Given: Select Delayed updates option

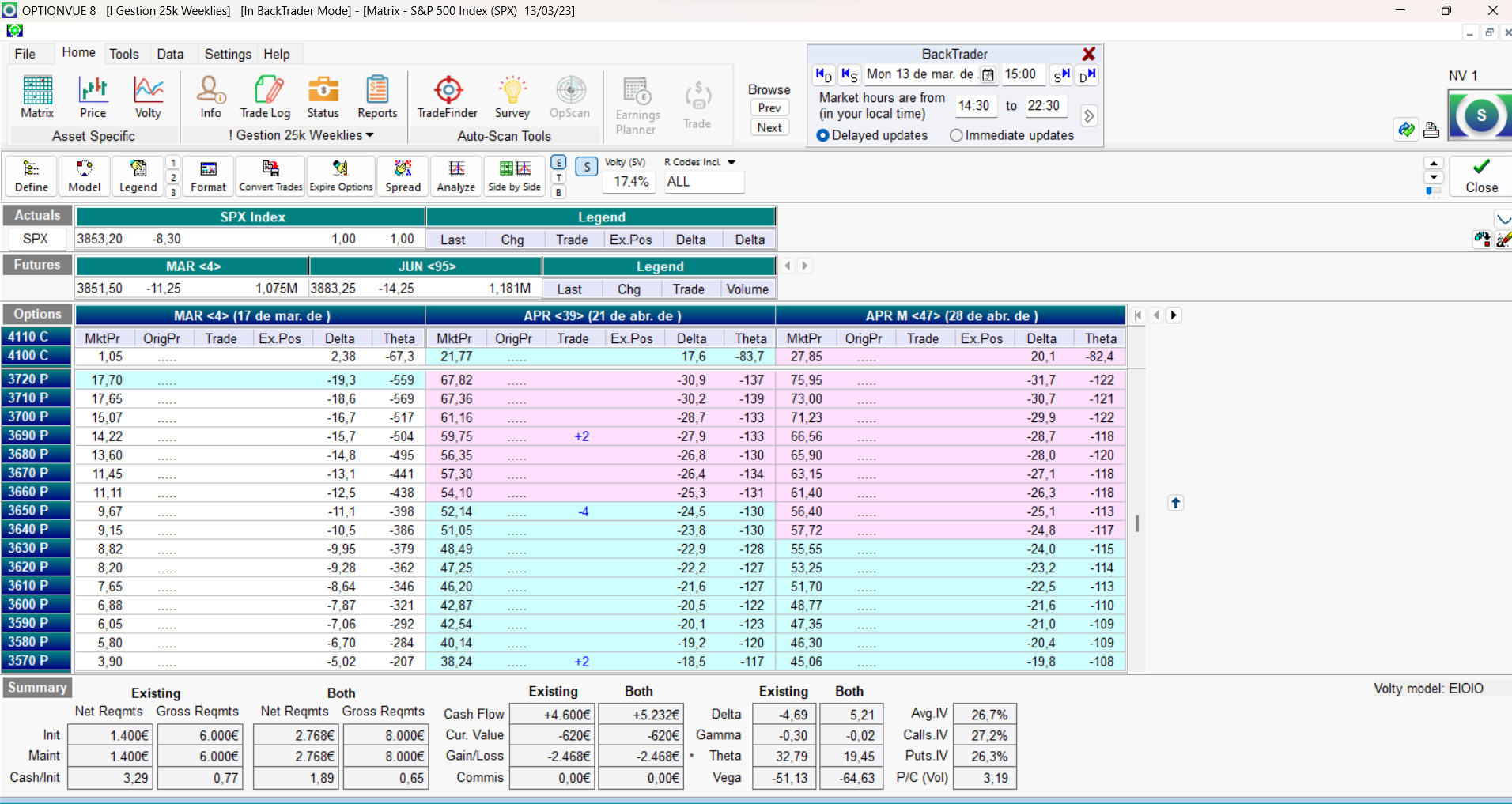Looking at the screenshot, I should pyautogui.click(x=873, y=135).
